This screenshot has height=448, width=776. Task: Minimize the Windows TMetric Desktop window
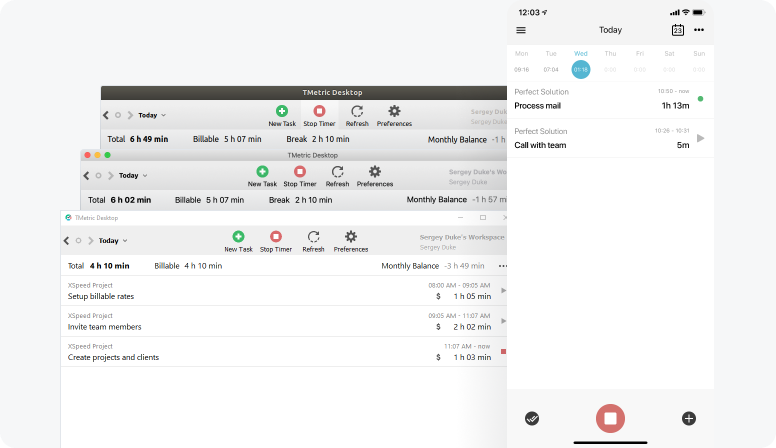pyautogui.click(x=460, y=218)
